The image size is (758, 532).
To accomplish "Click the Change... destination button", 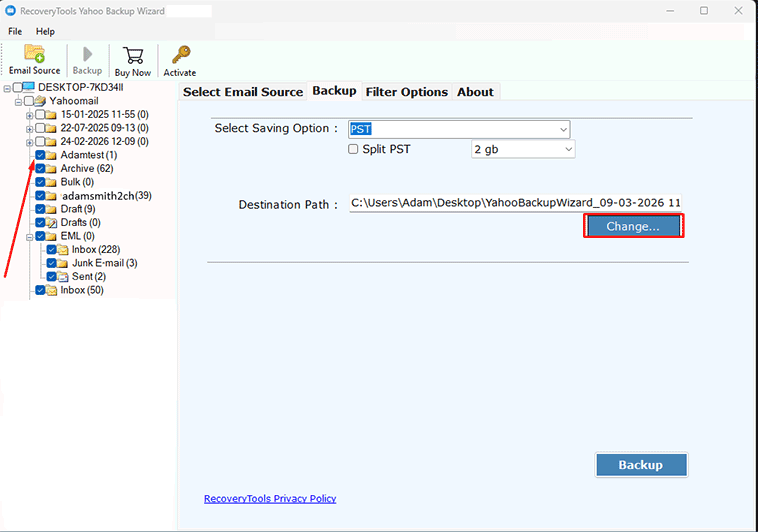I will [x=633, y=226].
